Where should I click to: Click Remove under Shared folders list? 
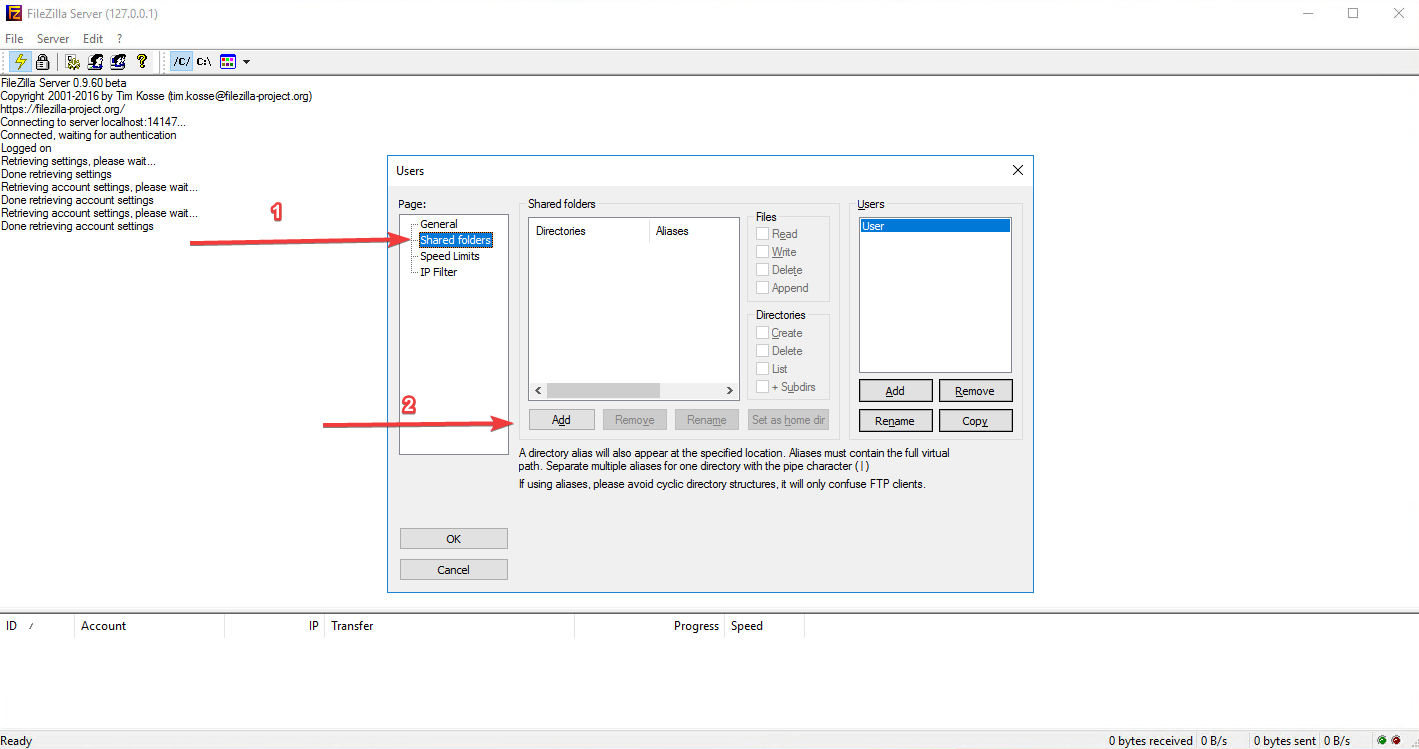click(635, 420)
